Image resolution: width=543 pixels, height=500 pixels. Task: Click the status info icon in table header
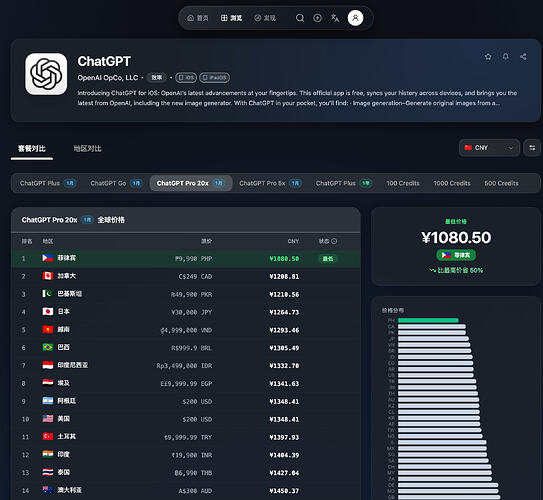coord(334,241)
